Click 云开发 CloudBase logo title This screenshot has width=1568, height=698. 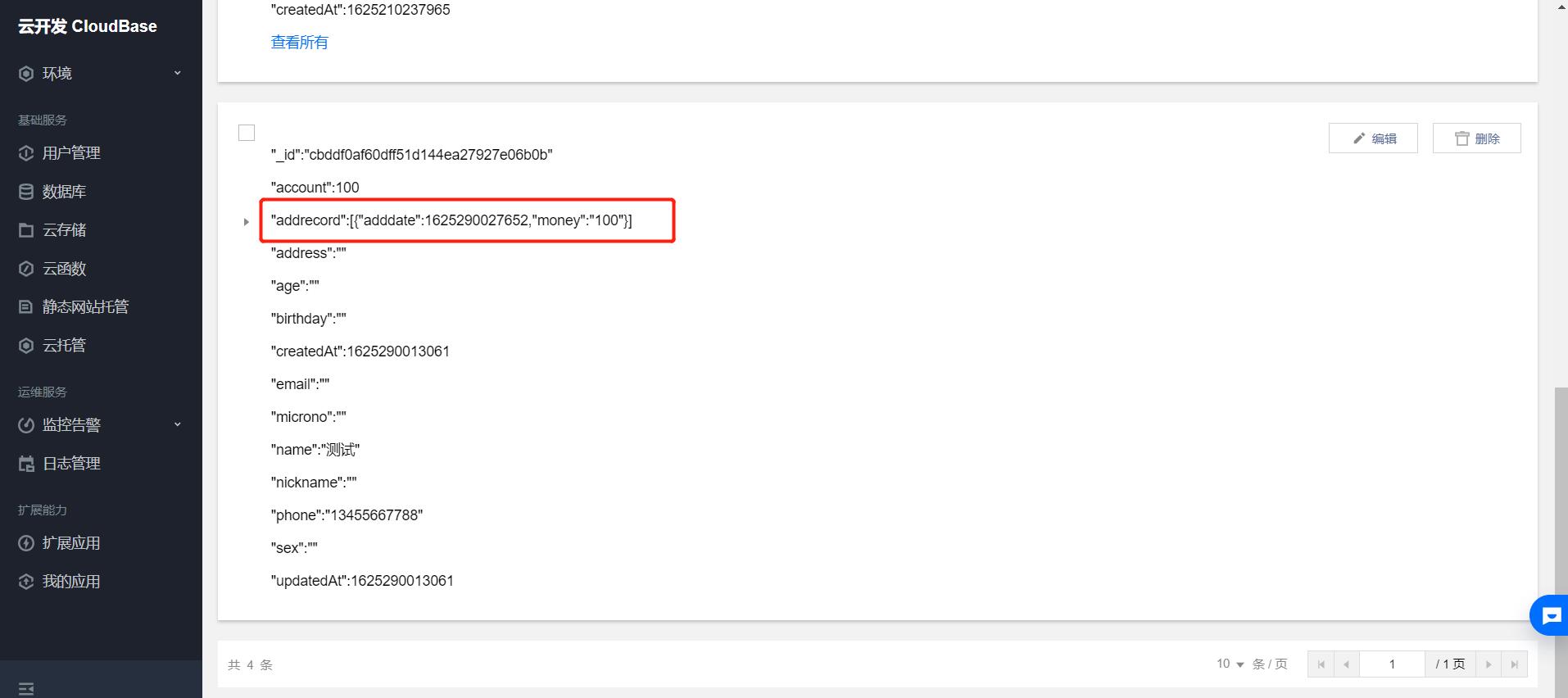point(88,26)
